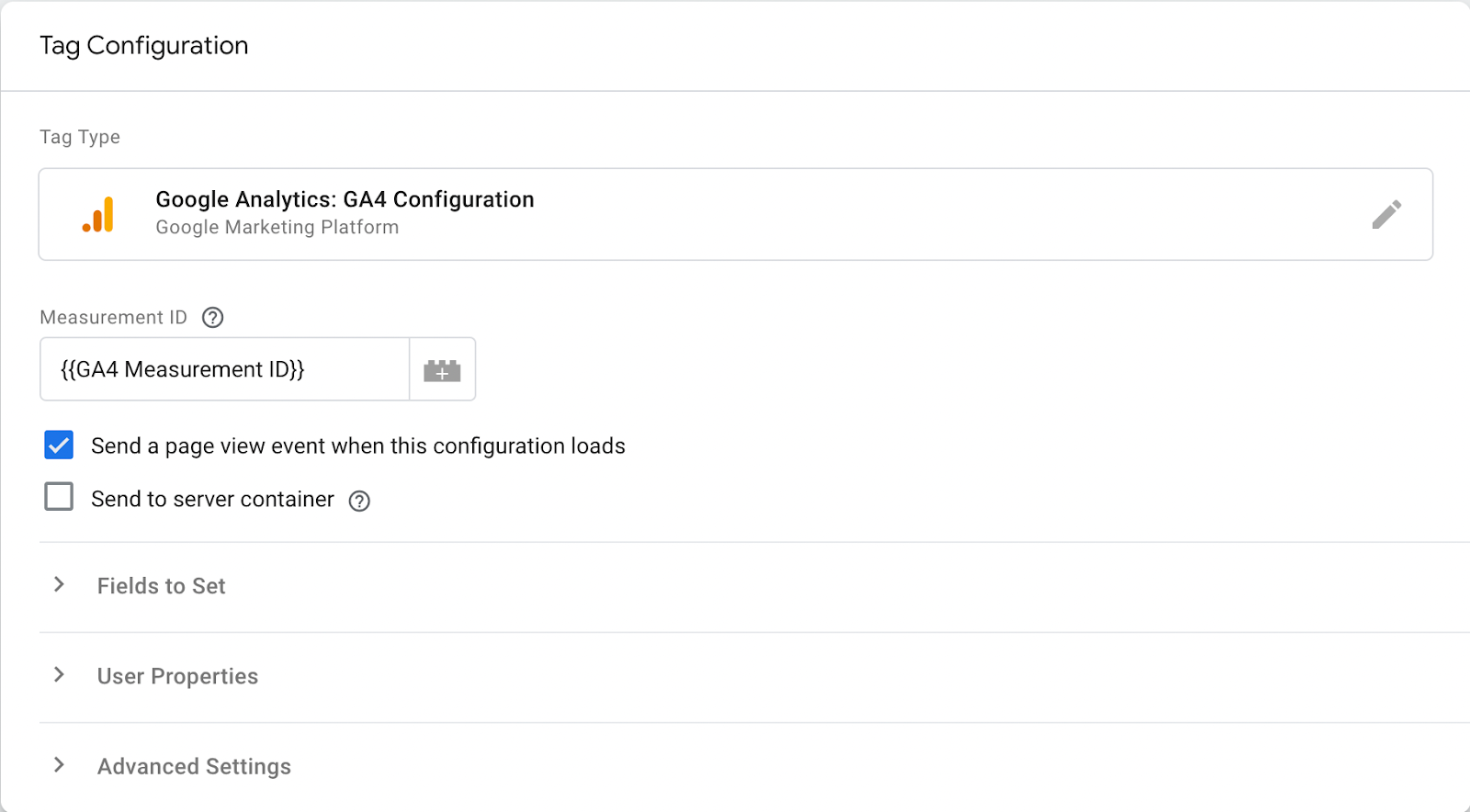Viewport: 1470px width, 812px height.
Task: Click the User Properties section label
Action: (x=177, y=676)
